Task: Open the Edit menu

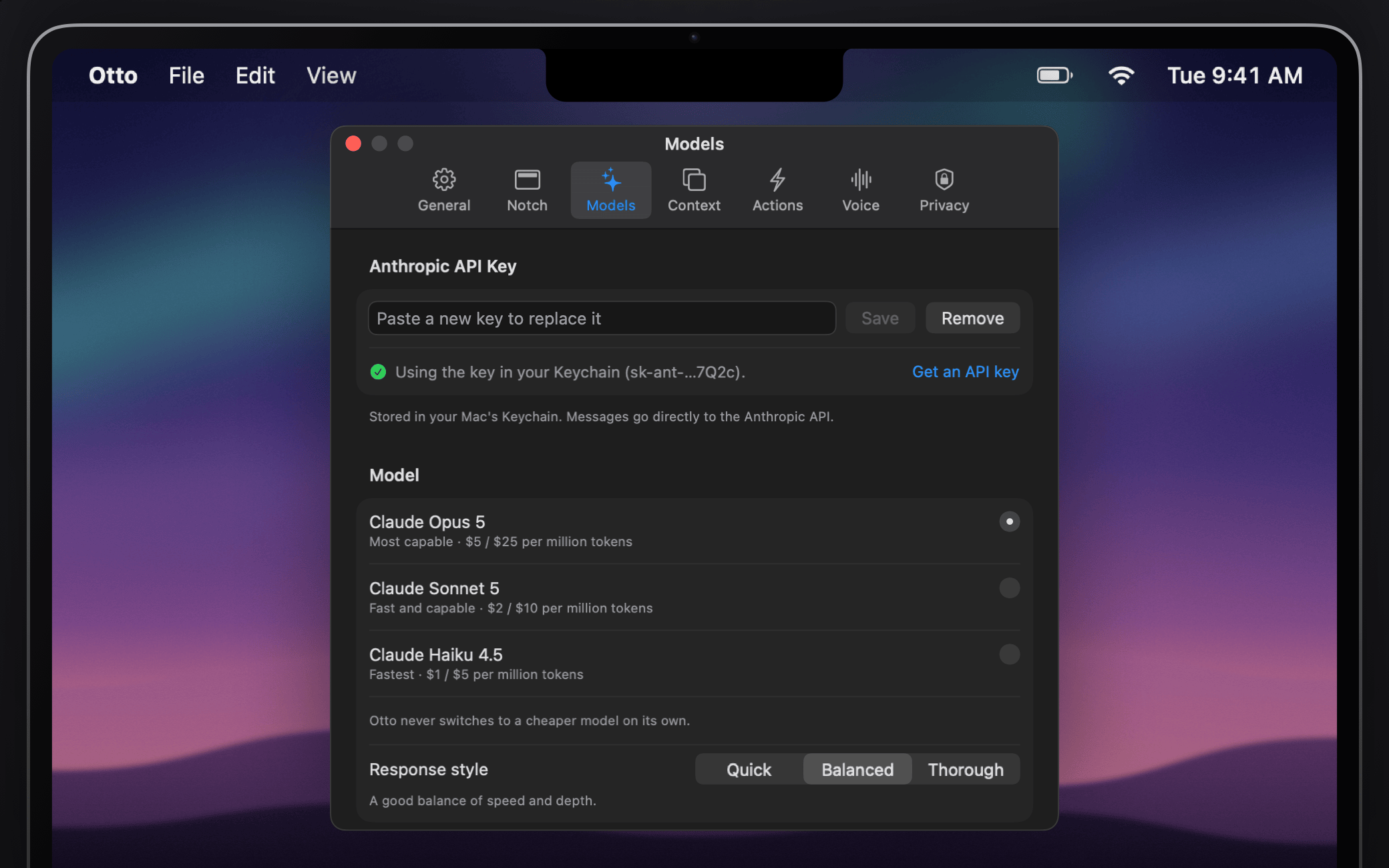Action: (x=255, y=75)
